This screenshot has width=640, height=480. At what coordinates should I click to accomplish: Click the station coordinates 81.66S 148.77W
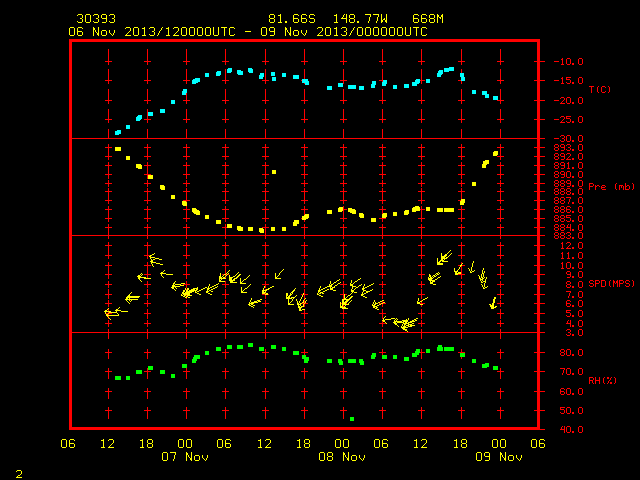(x=328, y=19)
